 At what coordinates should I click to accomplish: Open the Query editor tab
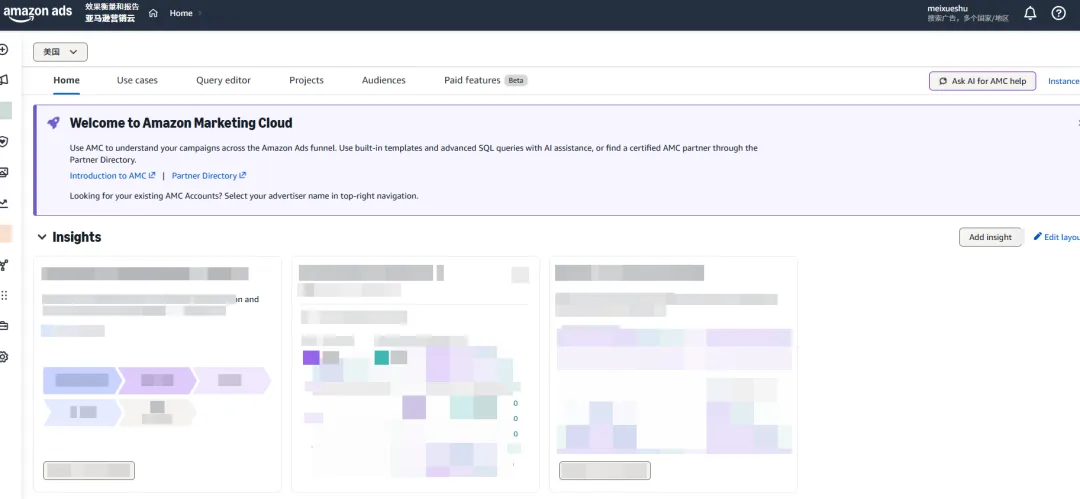click(x=223, y=80)
